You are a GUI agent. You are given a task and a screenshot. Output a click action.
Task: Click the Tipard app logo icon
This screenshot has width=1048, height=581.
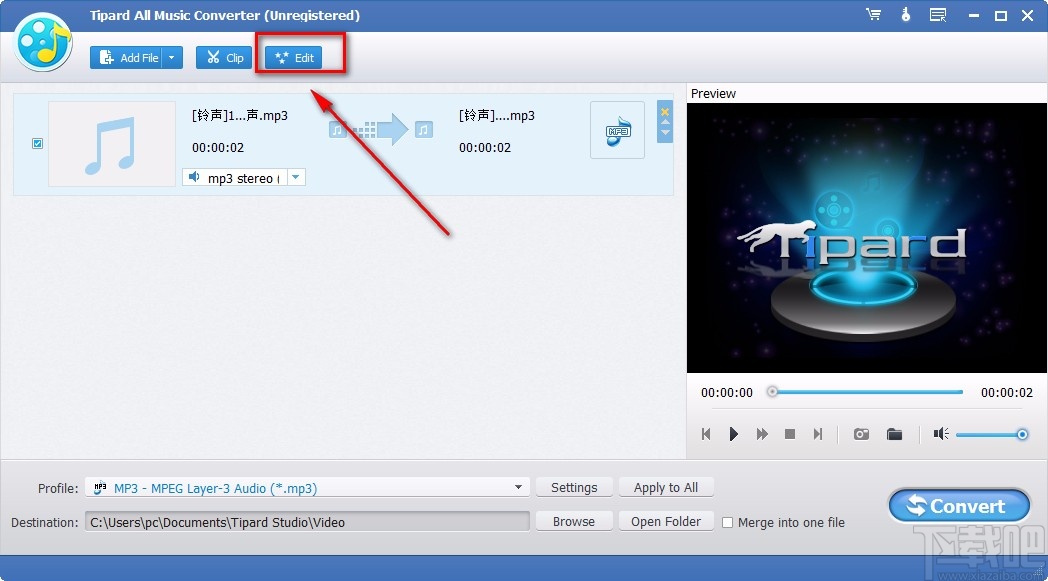coord(43,41)
